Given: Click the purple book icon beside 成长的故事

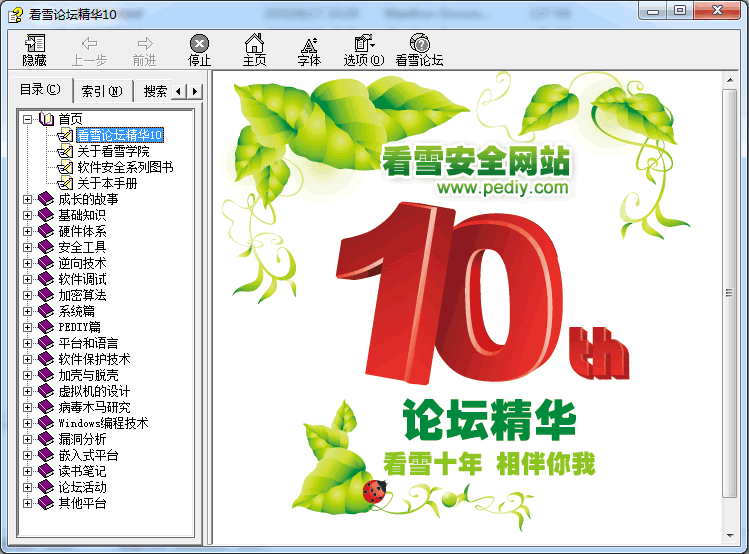Looking at the screenshot, I should [x=46, y=199].
